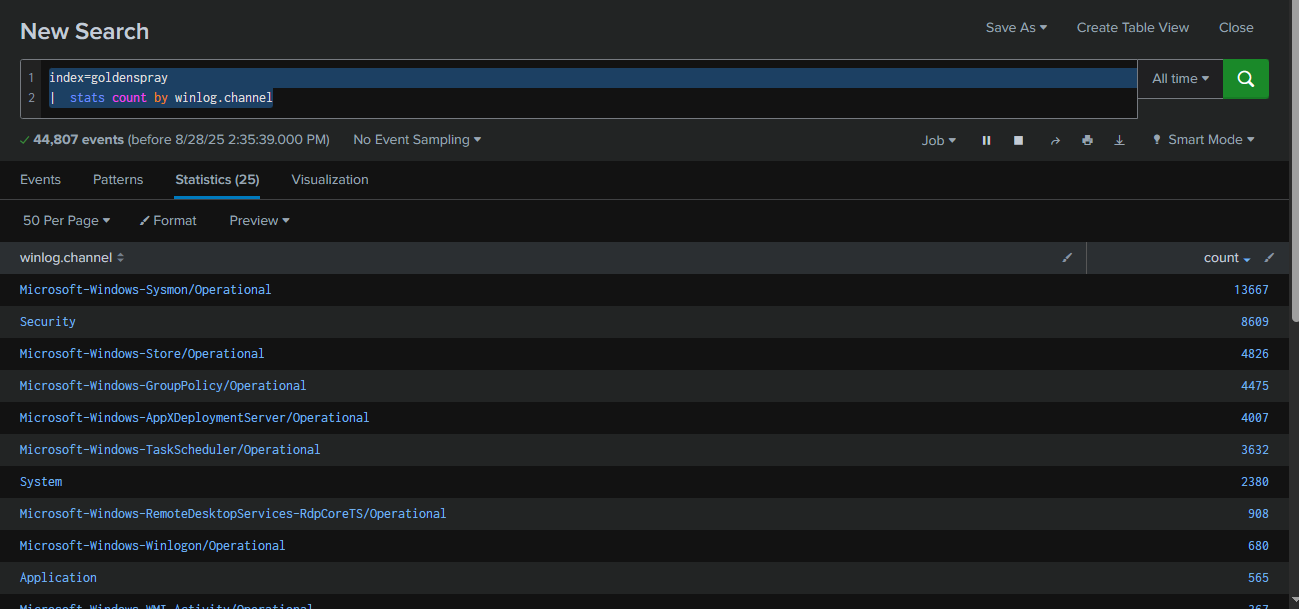
Task: Open the Microsoft-Windows-Sysmon/Operational channel link
Action: tap(145, 290)
